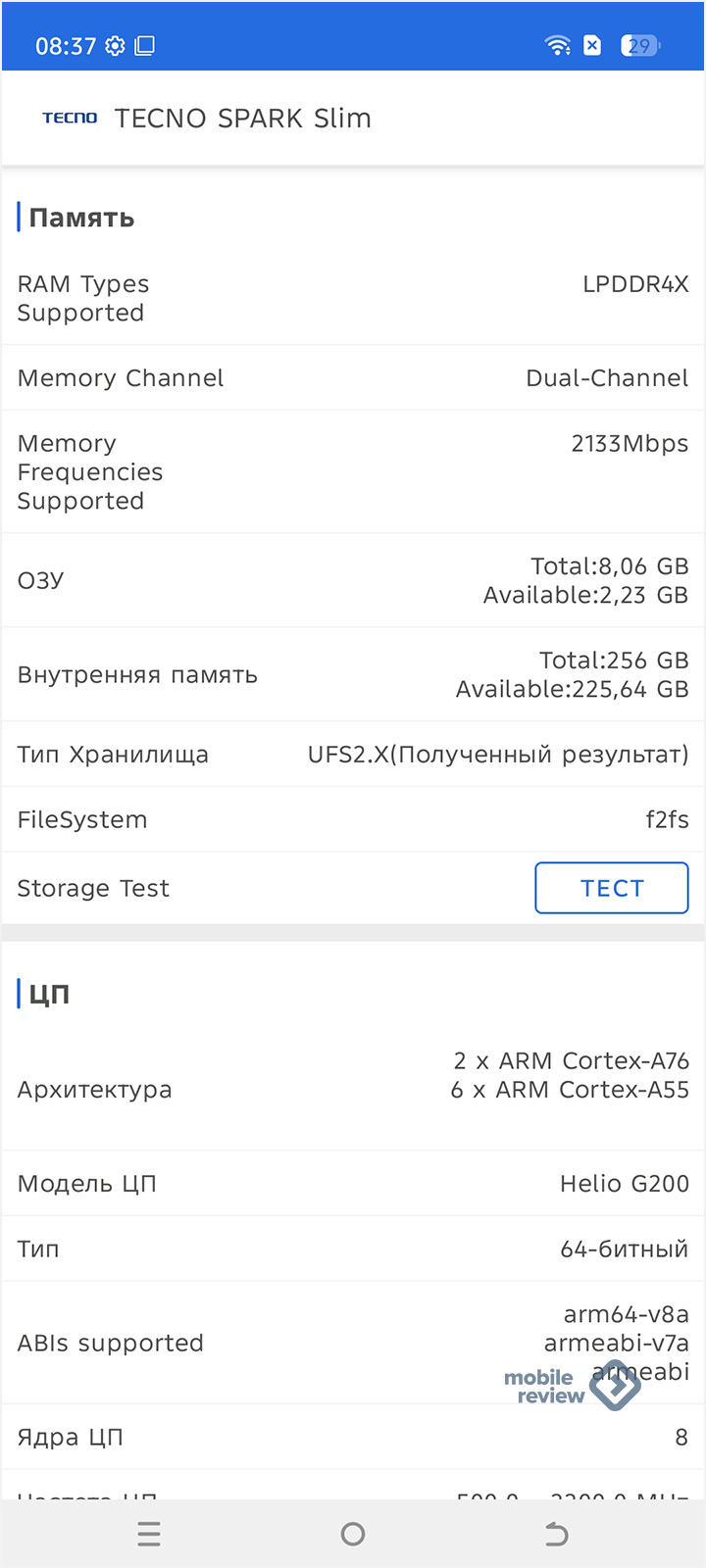
Task: Open recent apps navigation menu
Action: [x=149, y=1534]
